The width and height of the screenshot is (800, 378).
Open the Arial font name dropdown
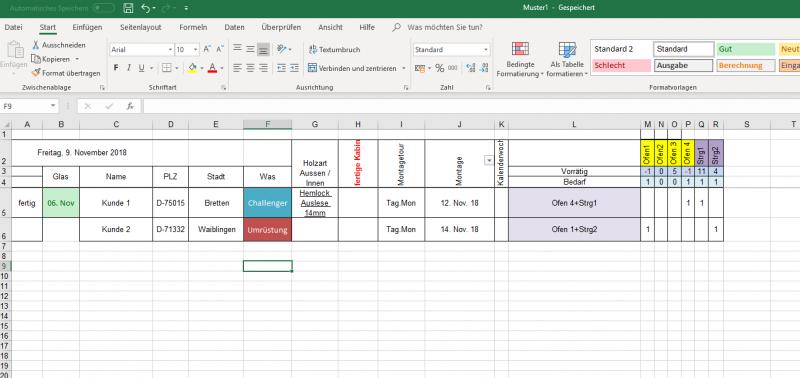(170, 49)
